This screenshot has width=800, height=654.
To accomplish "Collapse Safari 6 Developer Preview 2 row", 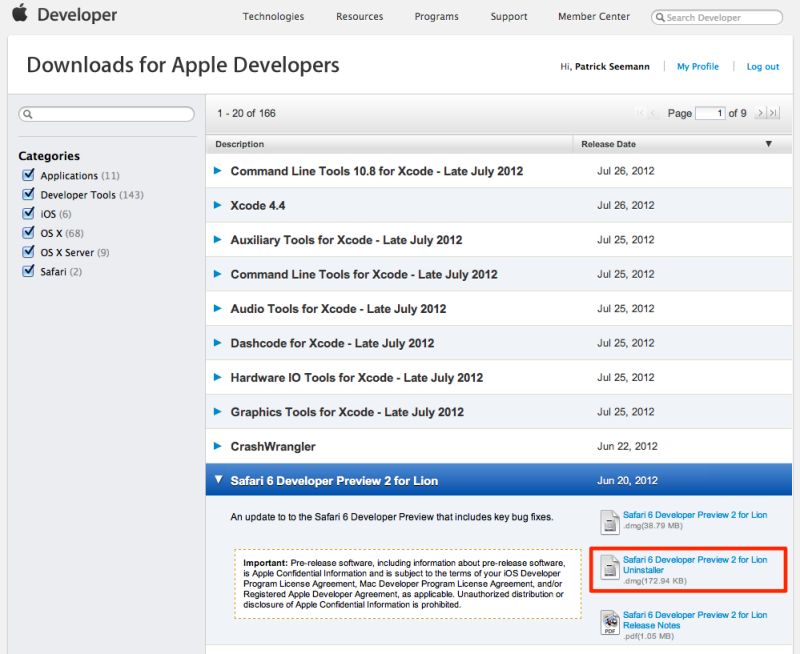I will 218,480.
